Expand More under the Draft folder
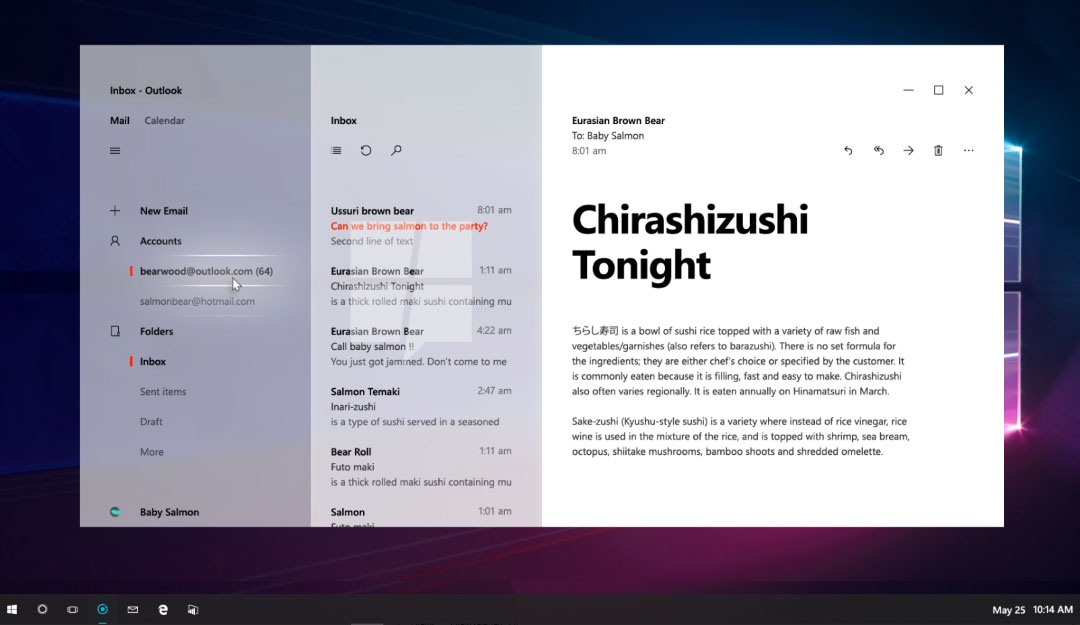Screen dimensions: 1080x625 coord(151,451)
